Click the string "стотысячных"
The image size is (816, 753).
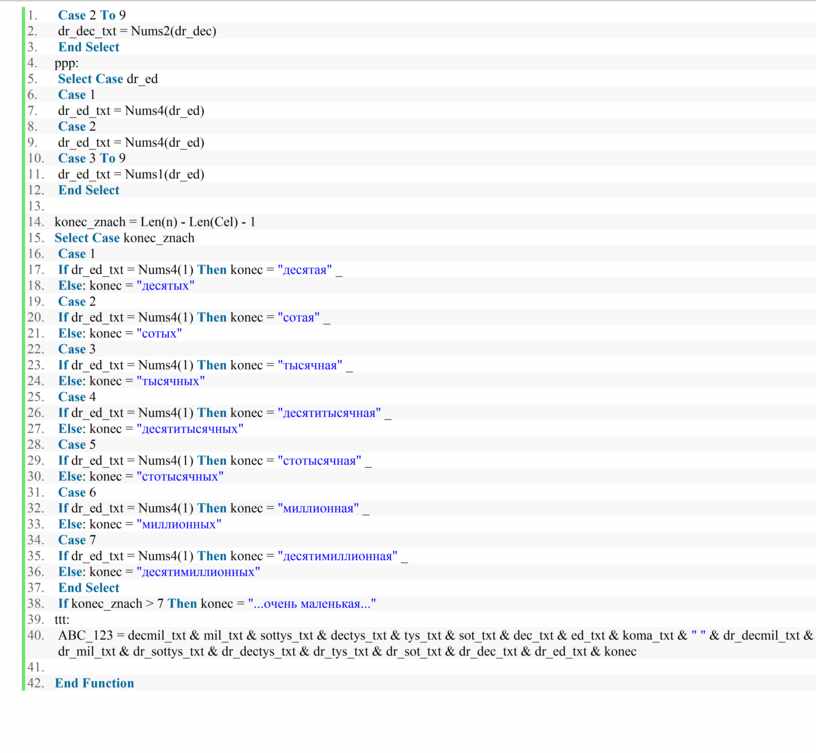click(x=180, y=476)
